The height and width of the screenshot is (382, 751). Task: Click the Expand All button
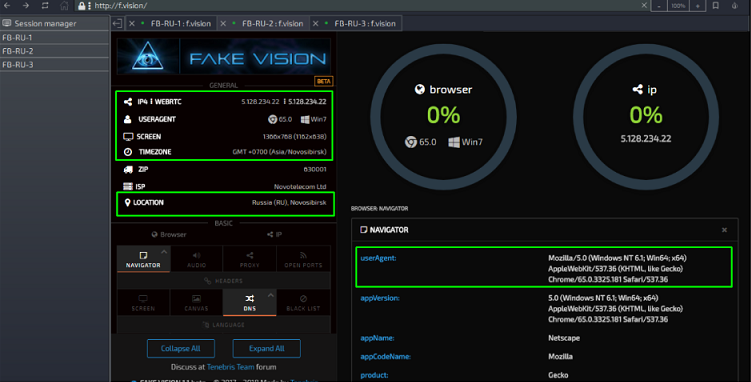coord(267,348)
